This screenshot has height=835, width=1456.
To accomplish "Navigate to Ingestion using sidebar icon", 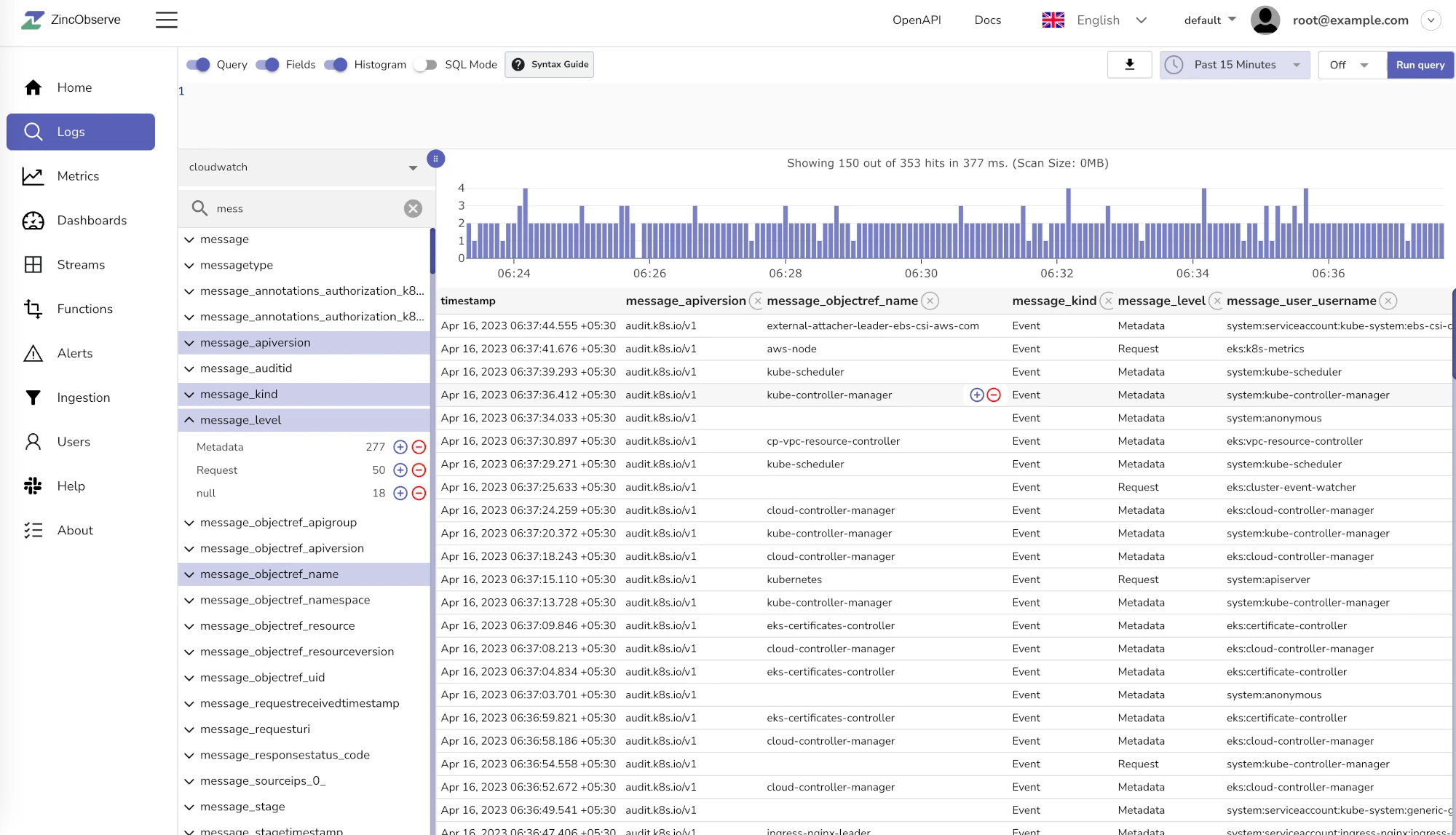I will pyautogui.click(x=33, y=397).
